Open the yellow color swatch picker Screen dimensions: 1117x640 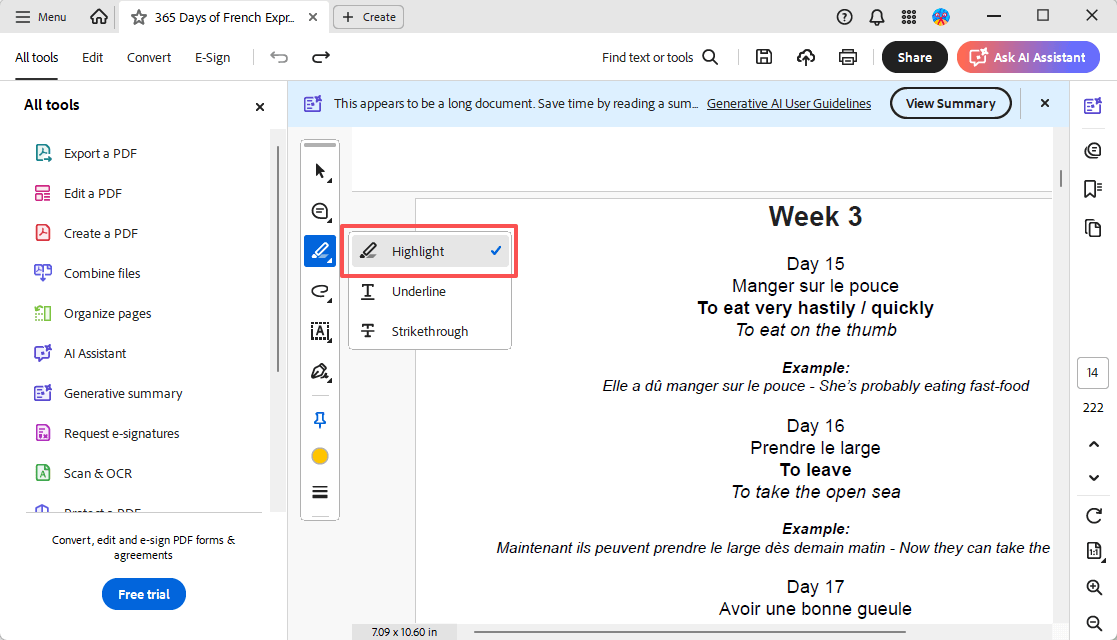pos(320,456)
